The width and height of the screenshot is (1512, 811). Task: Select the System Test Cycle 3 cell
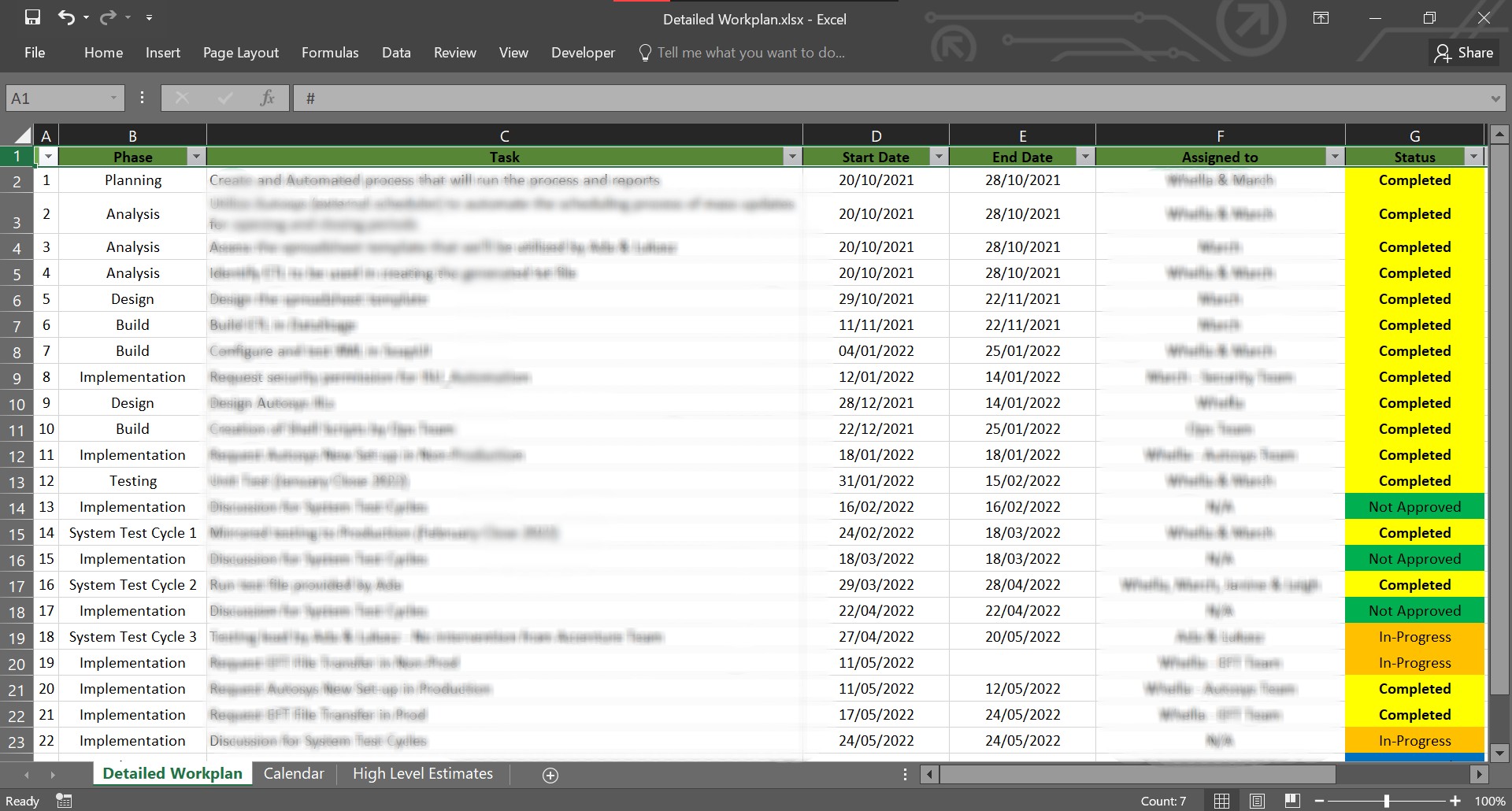(132, 637)
